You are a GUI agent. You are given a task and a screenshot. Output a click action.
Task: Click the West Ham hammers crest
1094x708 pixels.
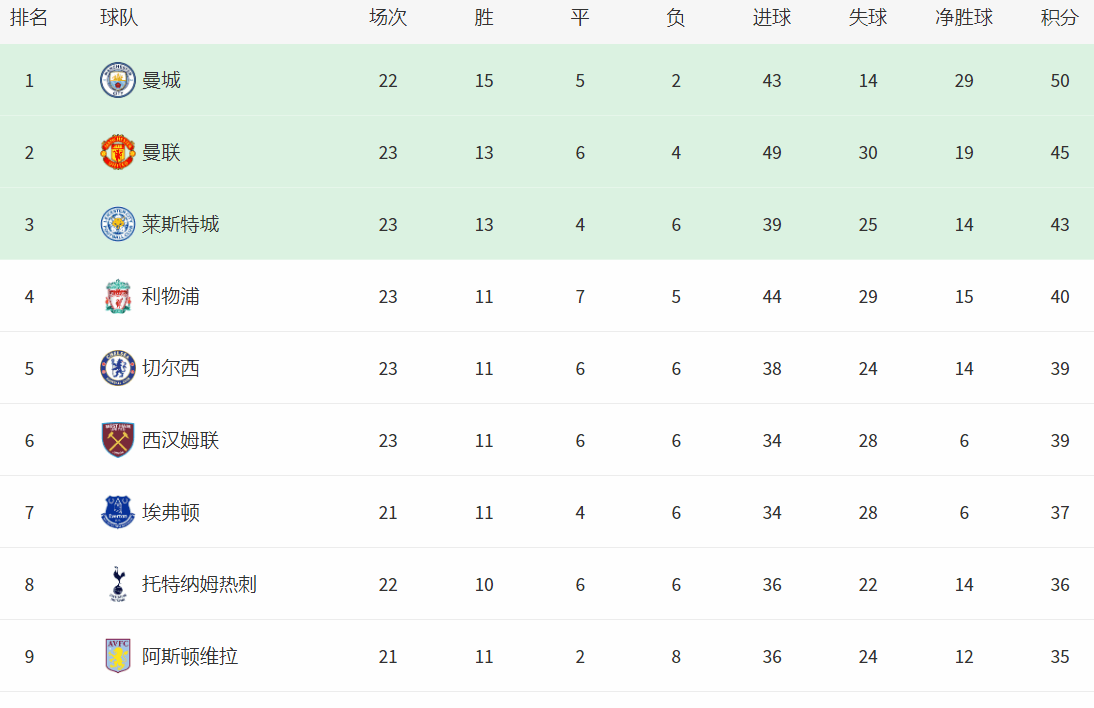[118, 440]
